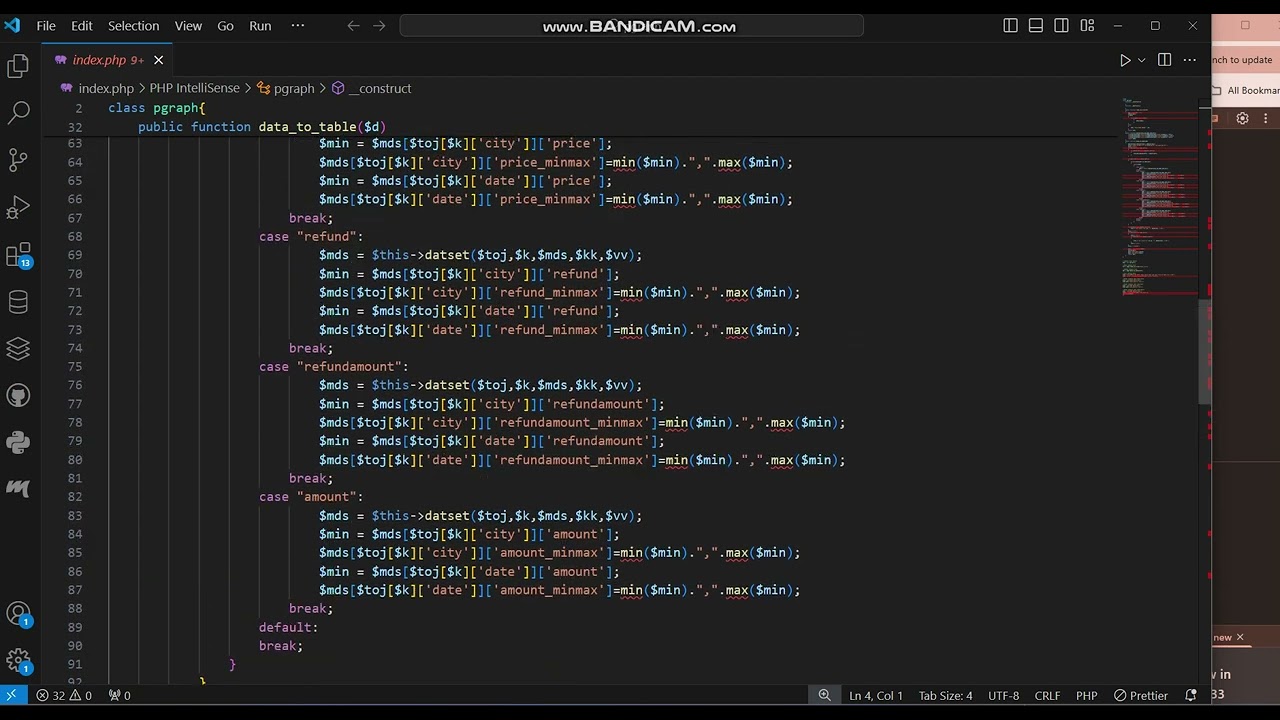
Task: Select the index.php editor tab
Action: click(x=108, y=61)
